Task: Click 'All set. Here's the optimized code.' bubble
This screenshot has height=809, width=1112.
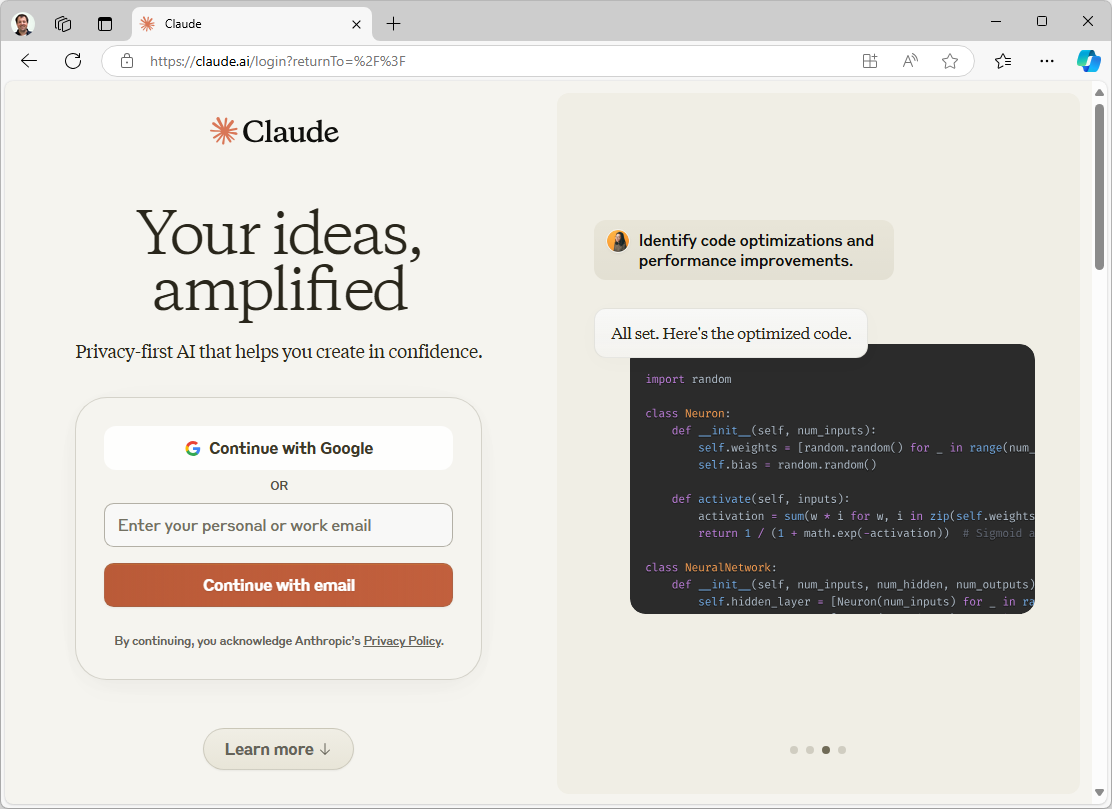Action: coord(730,333)
